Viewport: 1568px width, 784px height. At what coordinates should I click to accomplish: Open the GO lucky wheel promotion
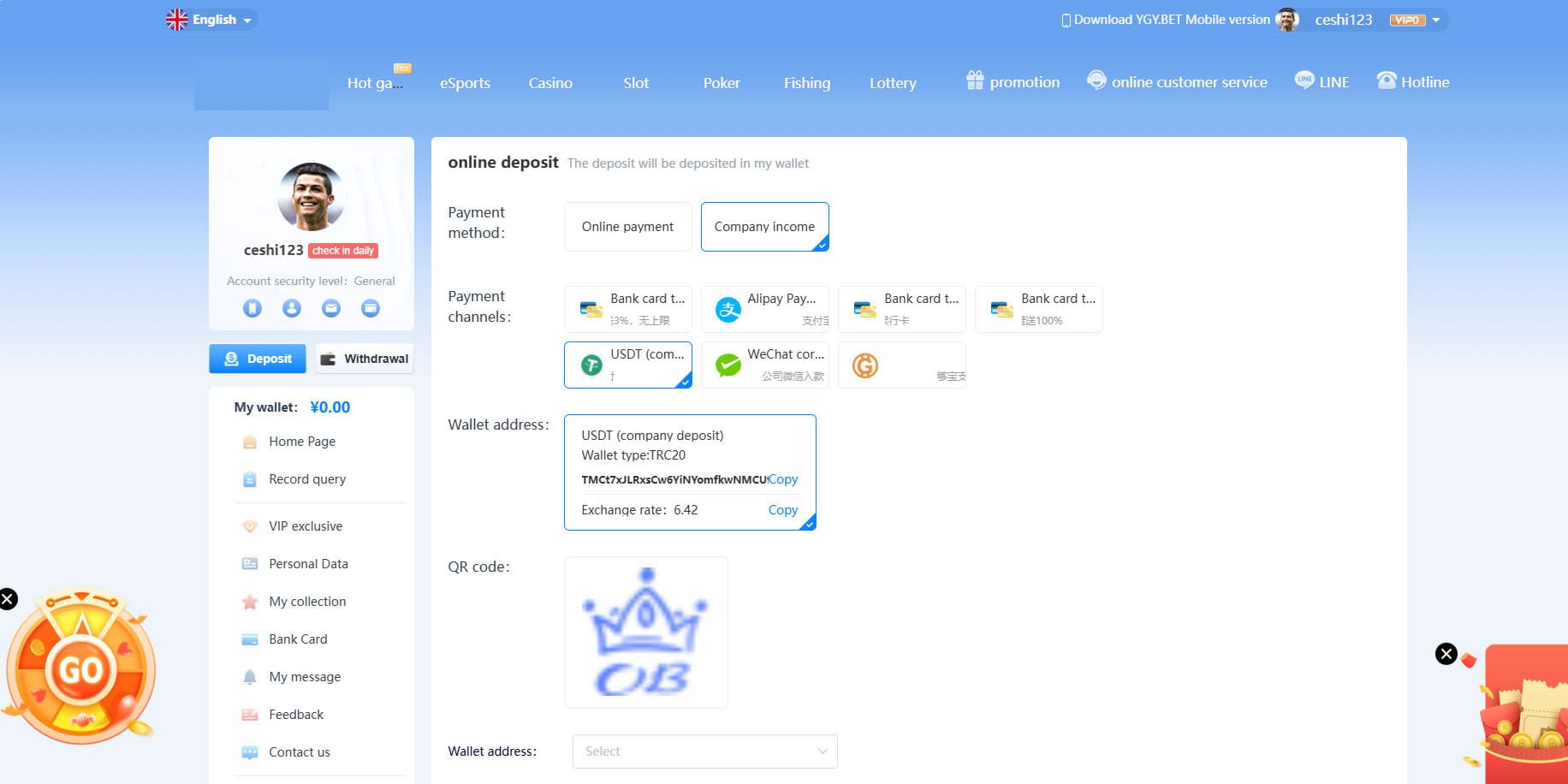pos(81,669)
